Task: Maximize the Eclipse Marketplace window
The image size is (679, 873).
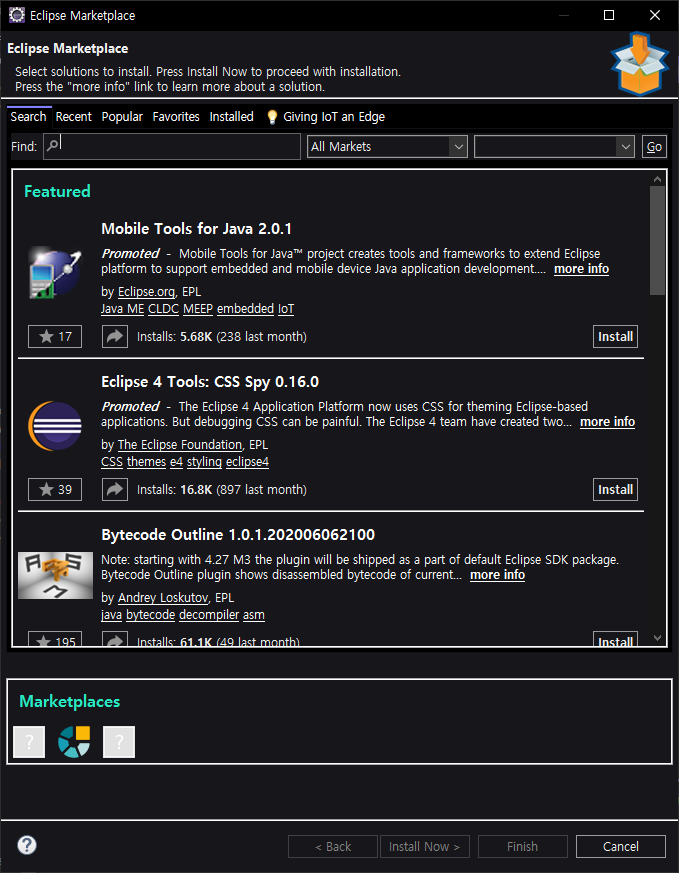Action: point(609,15)
